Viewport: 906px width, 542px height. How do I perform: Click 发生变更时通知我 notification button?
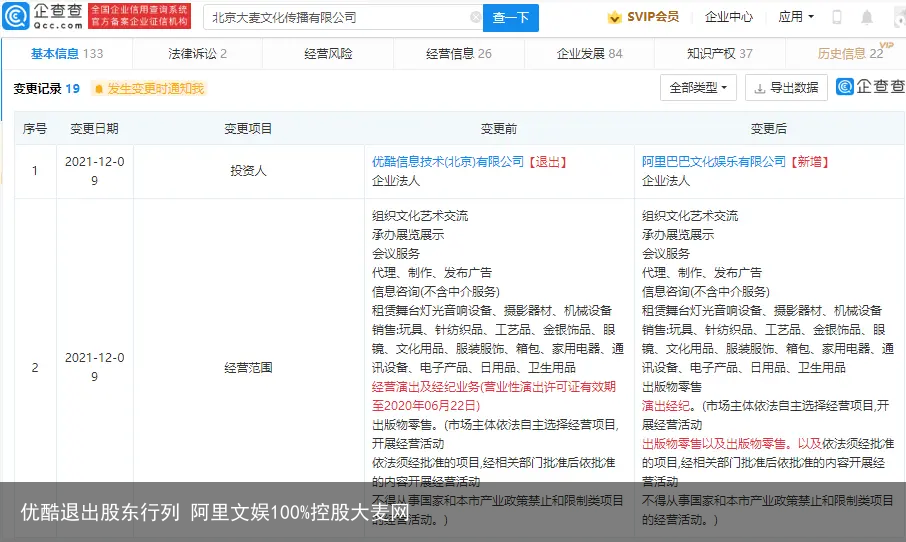pos(149,88)
